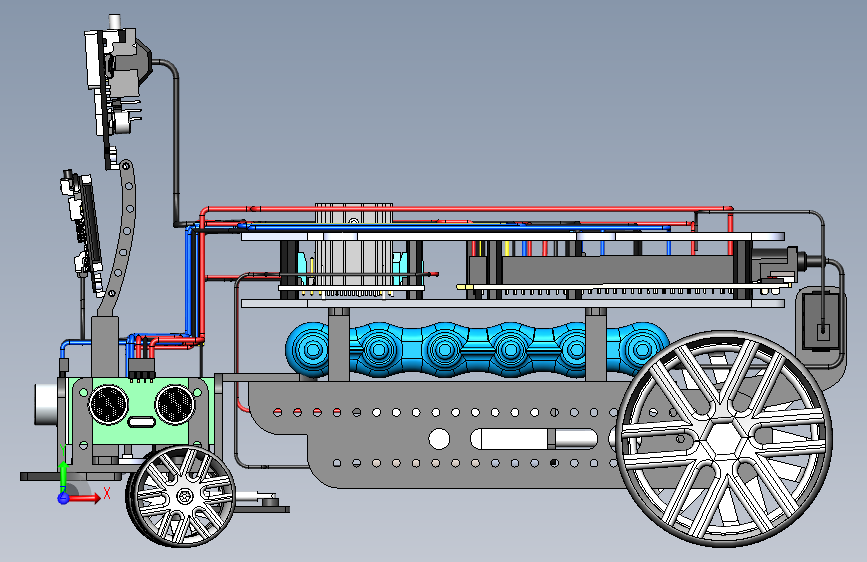Click the large round hole in chassis
Image resolution: width=867 pixels, height=562 pixels.
click(x=439, y=439)
